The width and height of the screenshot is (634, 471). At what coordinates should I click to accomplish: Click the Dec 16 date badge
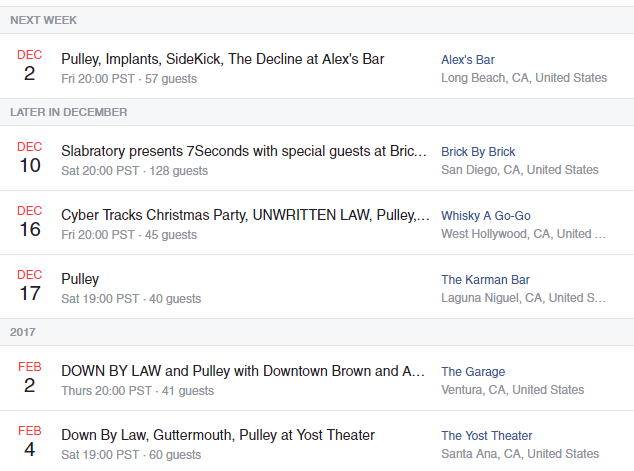click(x=30, y=223)
